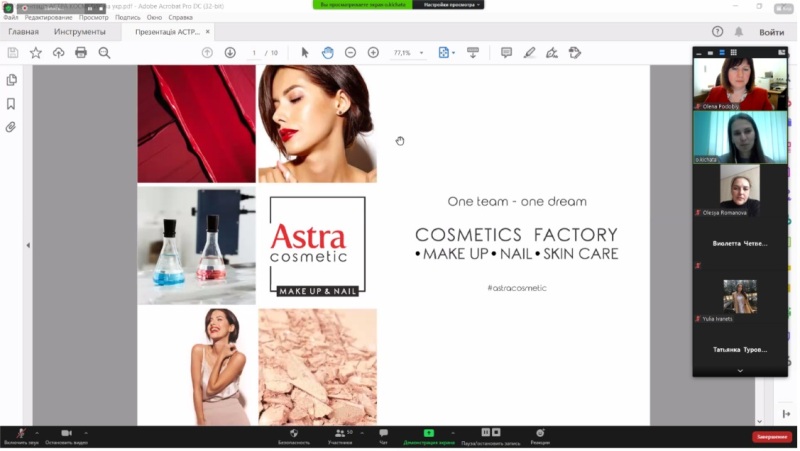
Task: Open Zoom reactions emoji button
Action: point(540,437)
